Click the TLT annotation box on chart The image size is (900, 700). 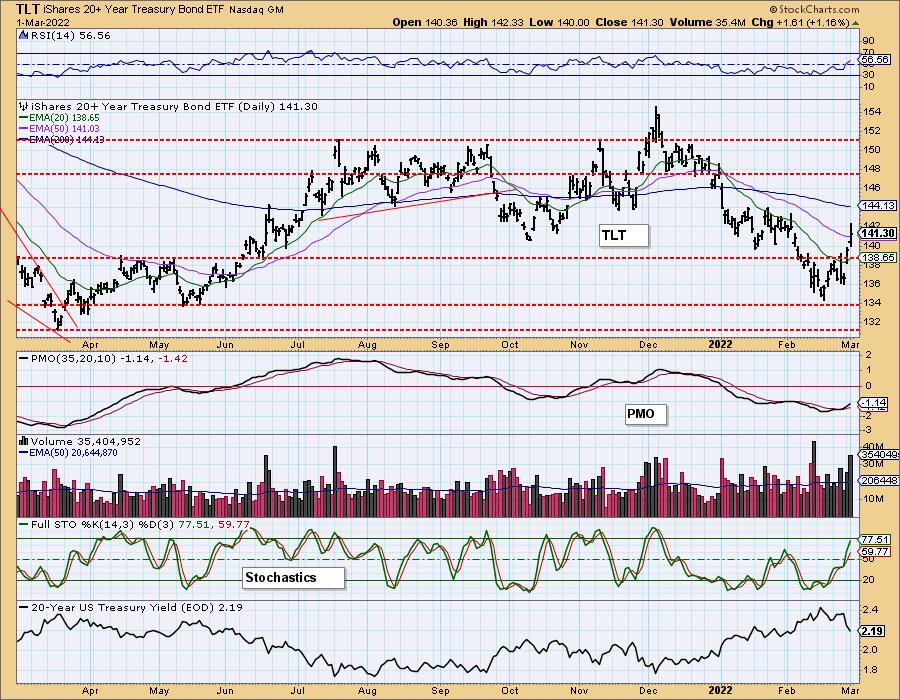[624, 235]
